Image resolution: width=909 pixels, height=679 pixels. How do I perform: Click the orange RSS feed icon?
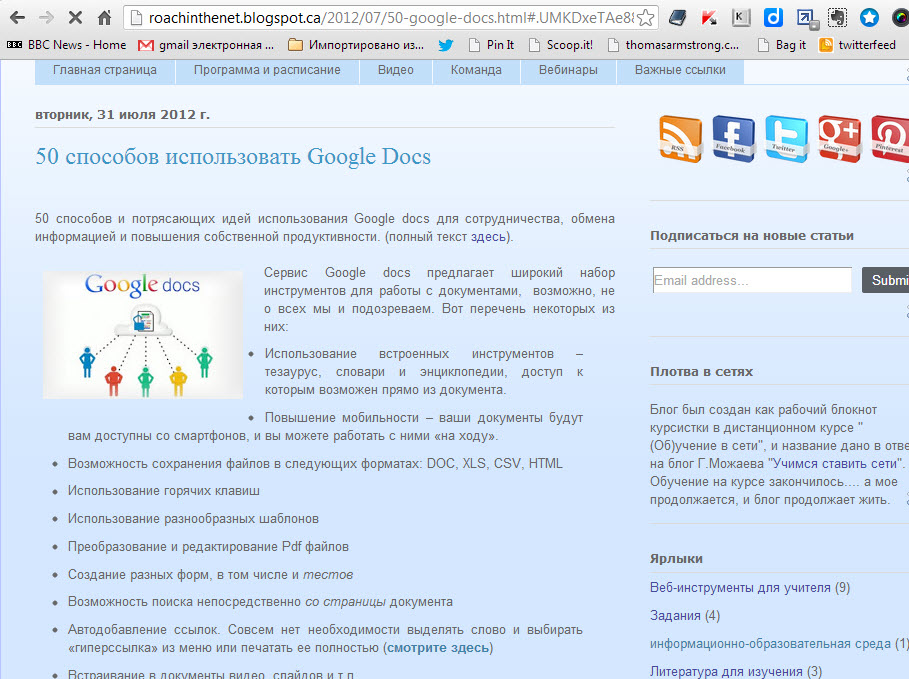pos(680,139)
